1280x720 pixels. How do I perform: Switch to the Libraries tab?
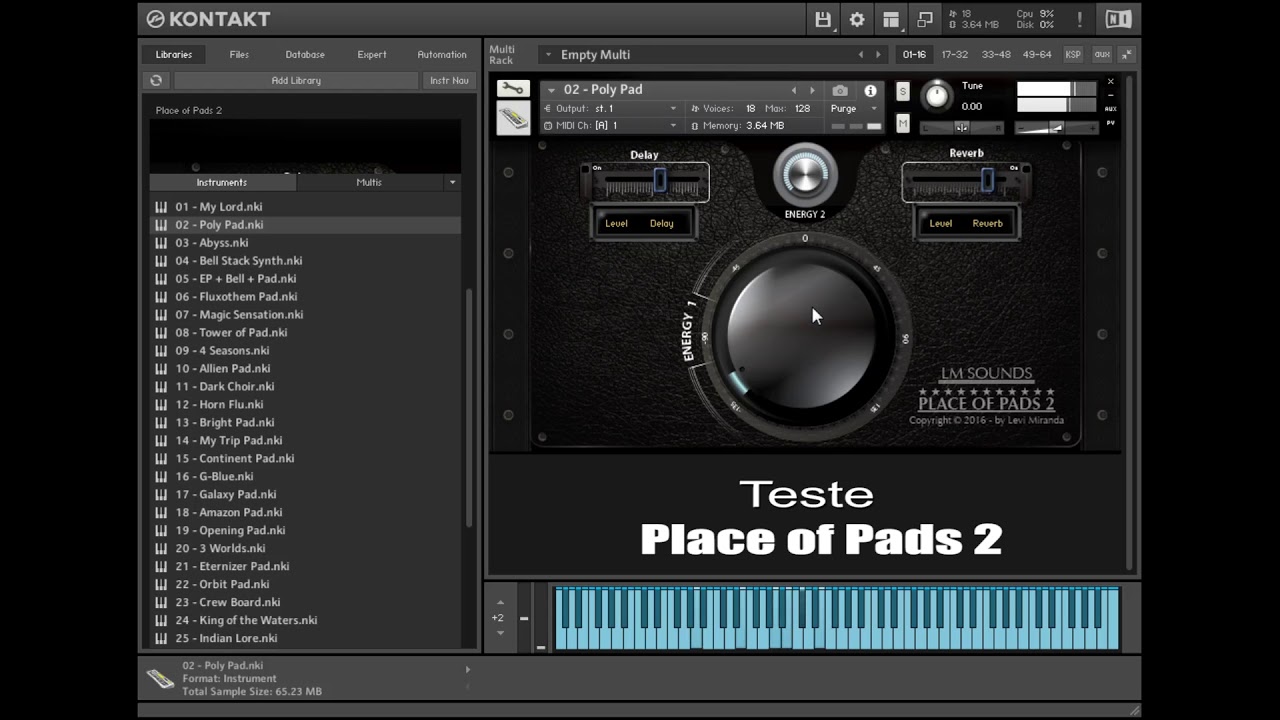[174, 55]
